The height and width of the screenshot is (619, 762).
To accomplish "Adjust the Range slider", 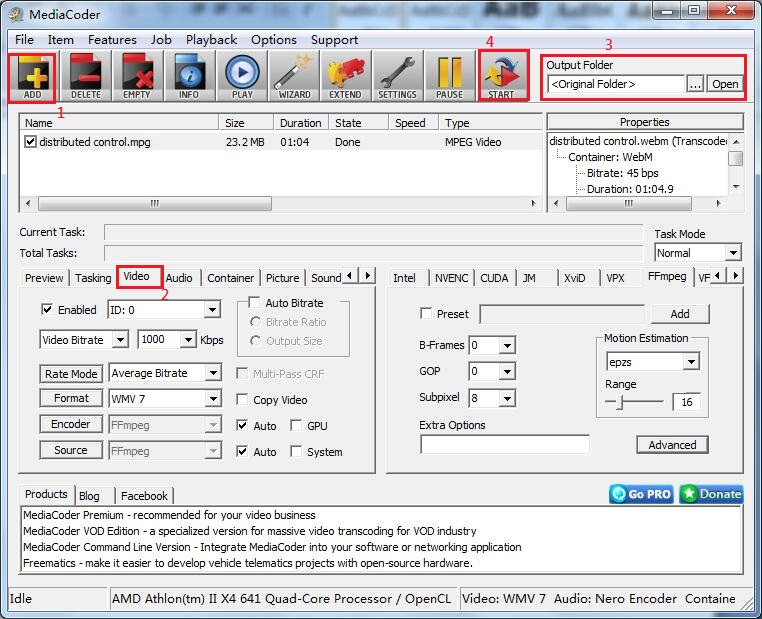I will (x=620, y=402).
